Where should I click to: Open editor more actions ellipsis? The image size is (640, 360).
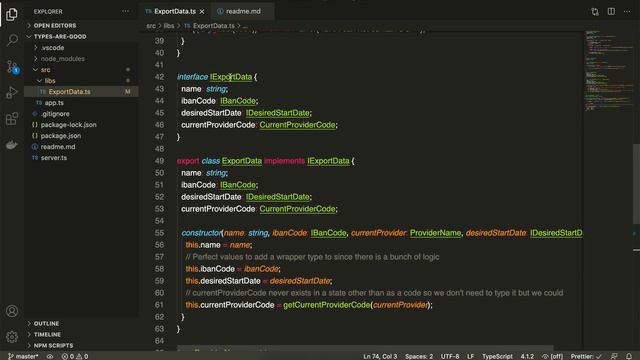pos(627,11)
